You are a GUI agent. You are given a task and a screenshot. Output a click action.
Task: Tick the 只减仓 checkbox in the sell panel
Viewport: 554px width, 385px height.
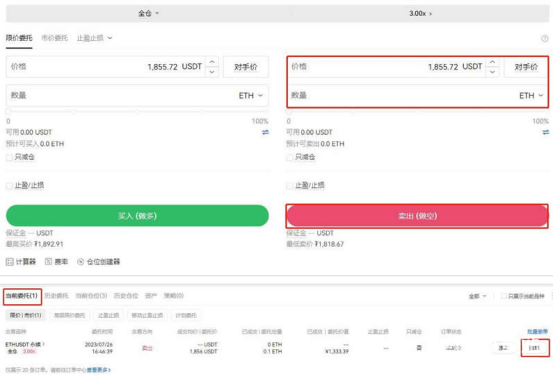click(x=290, y=158)
